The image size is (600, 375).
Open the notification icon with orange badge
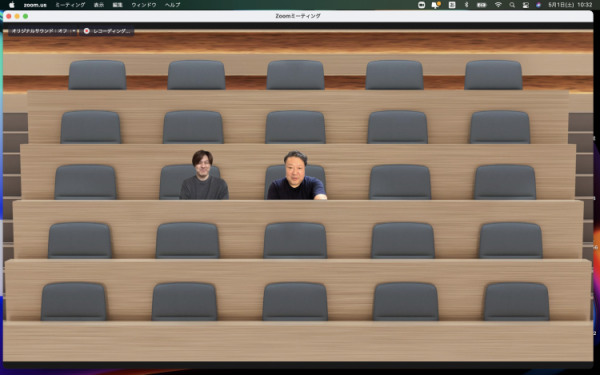[436, 5]
